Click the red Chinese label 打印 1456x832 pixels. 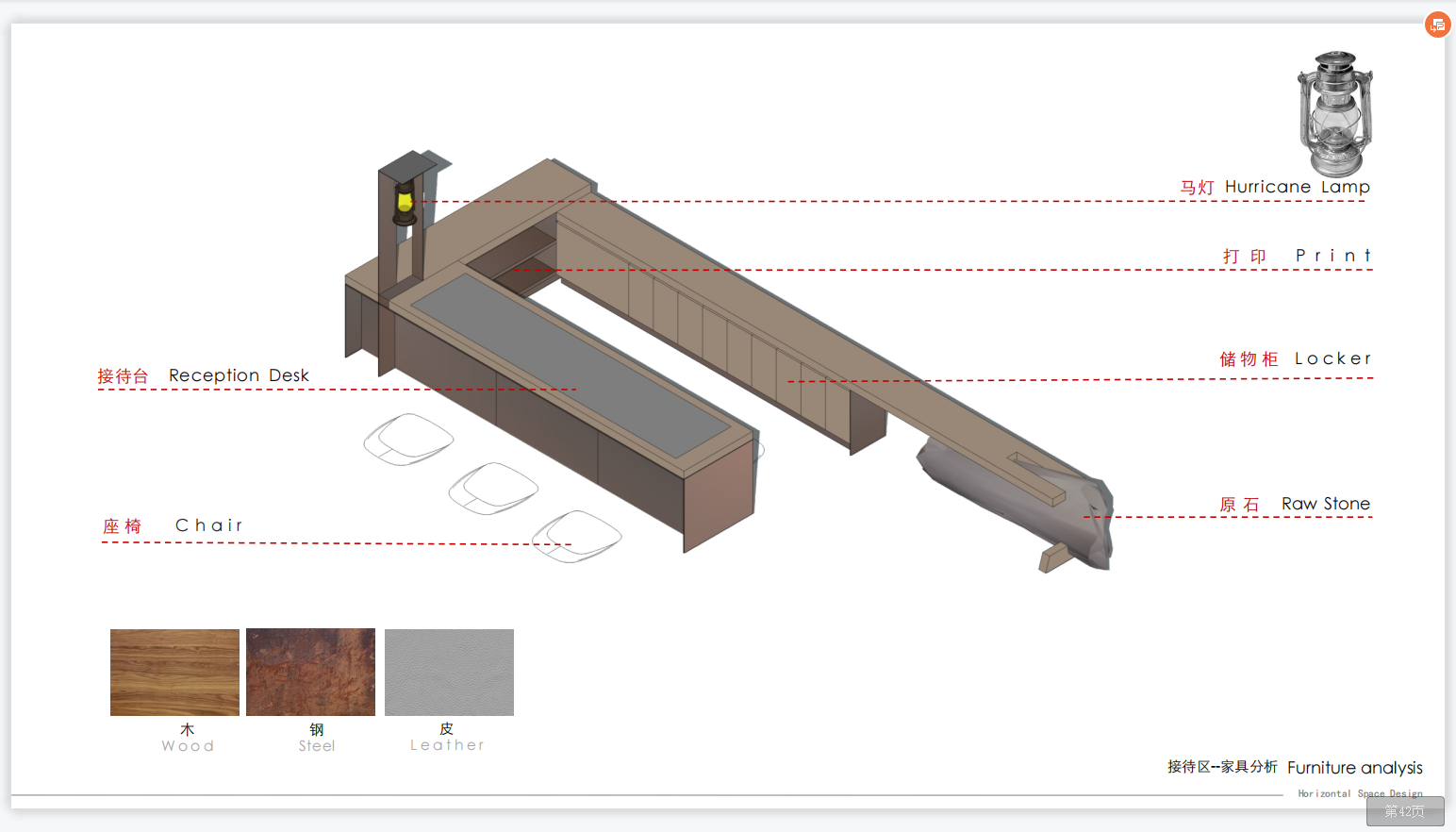coord(1245,257)
